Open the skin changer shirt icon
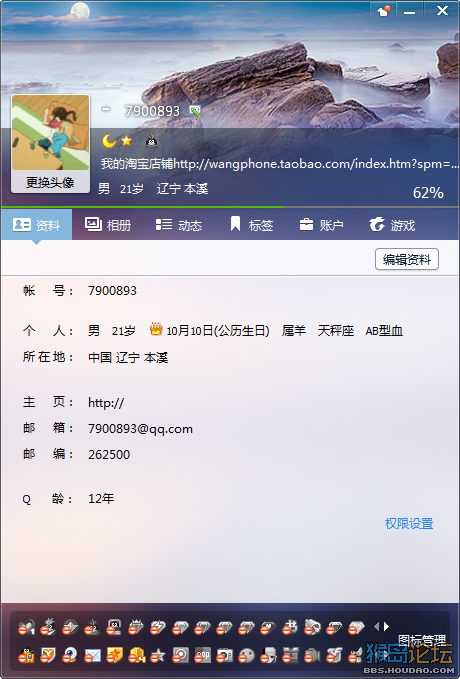 383,11
